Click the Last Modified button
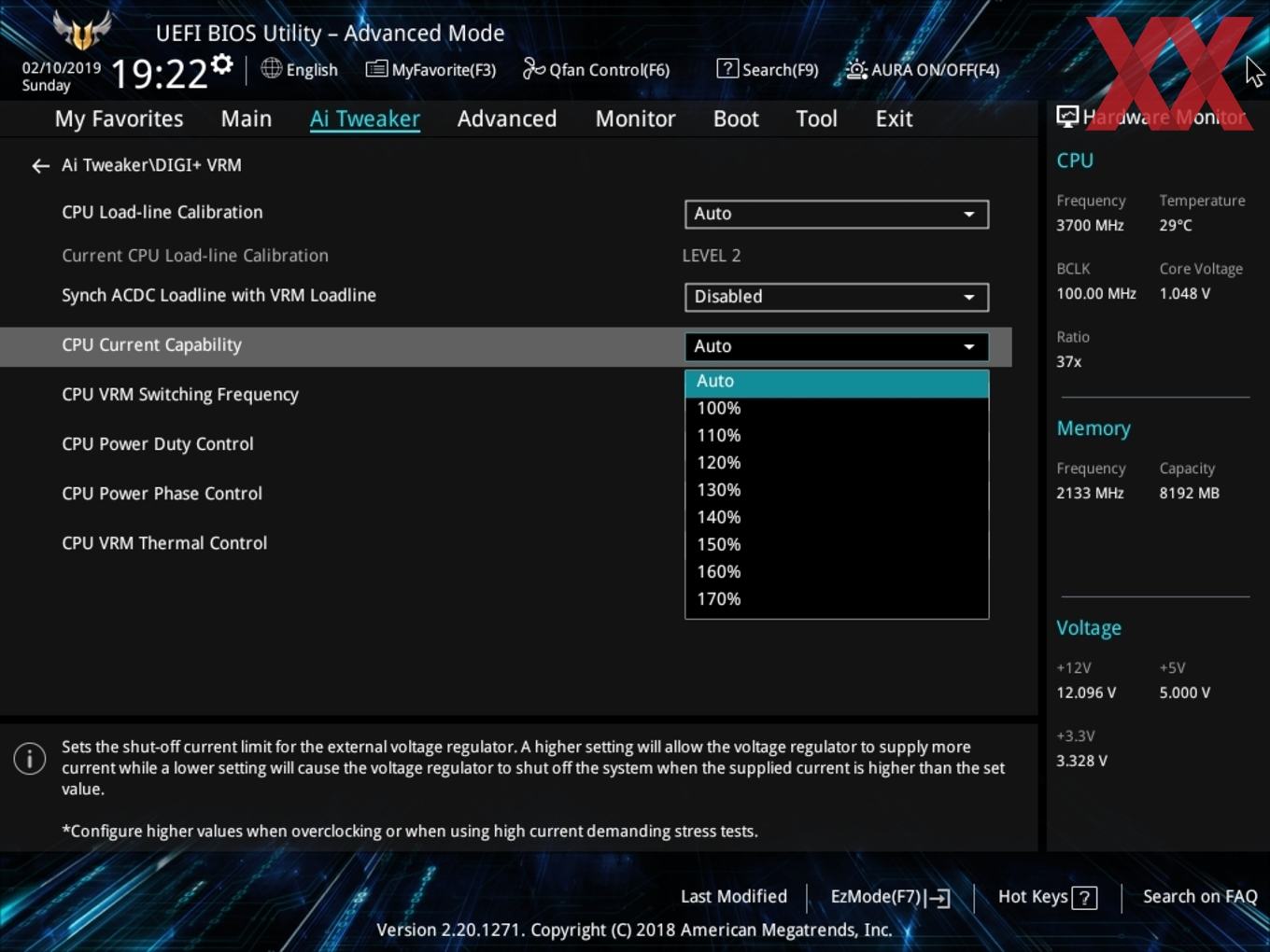Image resolution: width=1270 pixels, height=952 pixels. click(734, 897)
